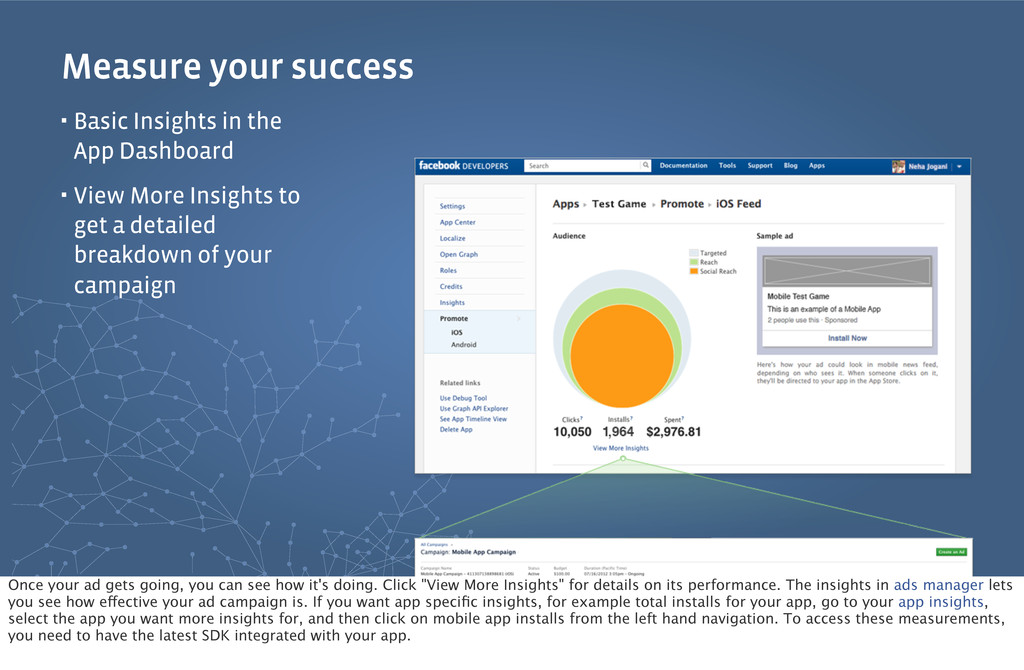The image size is (1024, 670).
Task: Open the Support menu item
Action: (760, 166)
